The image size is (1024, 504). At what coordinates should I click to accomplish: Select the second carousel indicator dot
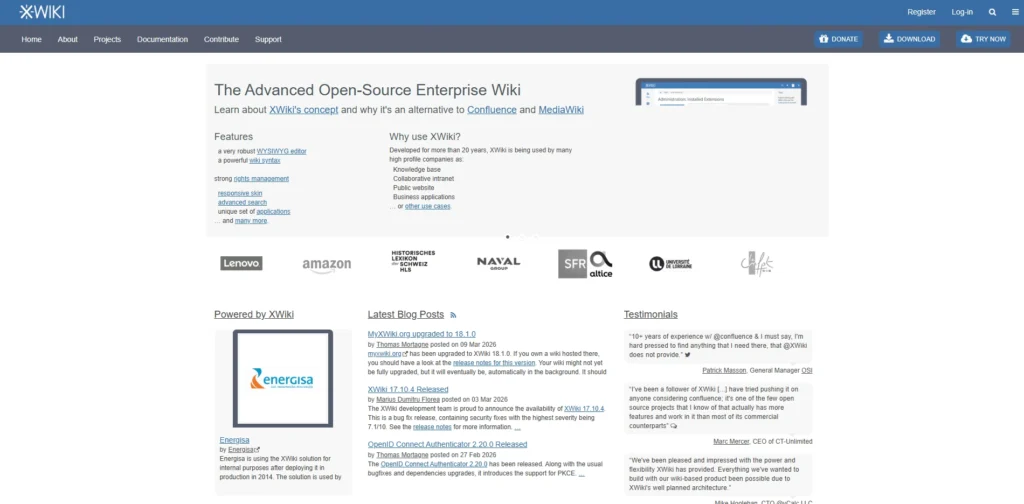click(x=522, y=237)
